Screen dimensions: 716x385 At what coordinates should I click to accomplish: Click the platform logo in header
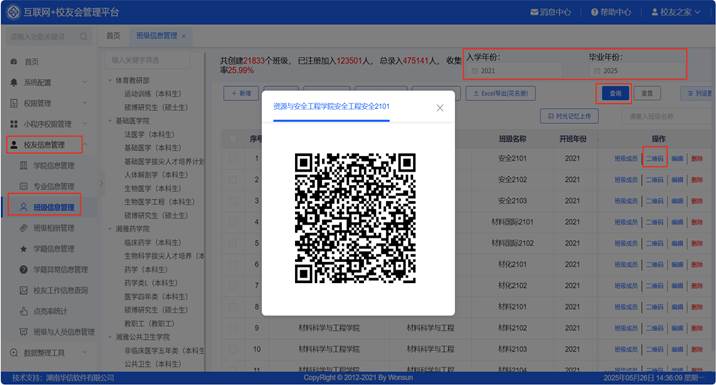[x=13, y=12]
